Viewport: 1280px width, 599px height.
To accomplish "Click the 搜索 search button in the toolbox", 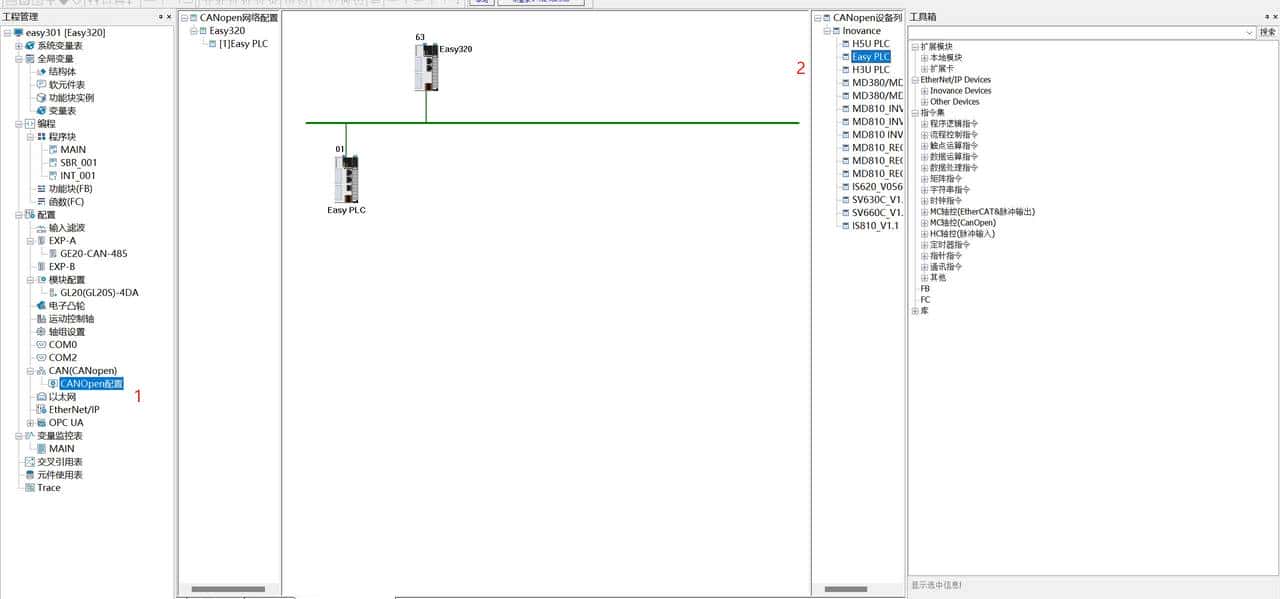I will tap(1268, 33).
